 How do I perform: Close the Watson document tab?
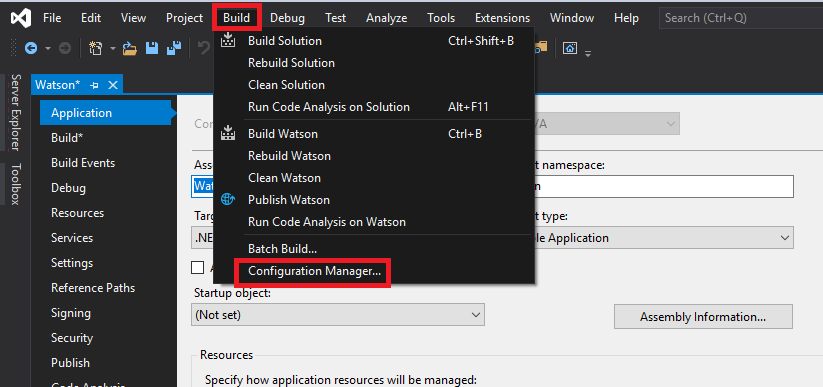(112, 85)
